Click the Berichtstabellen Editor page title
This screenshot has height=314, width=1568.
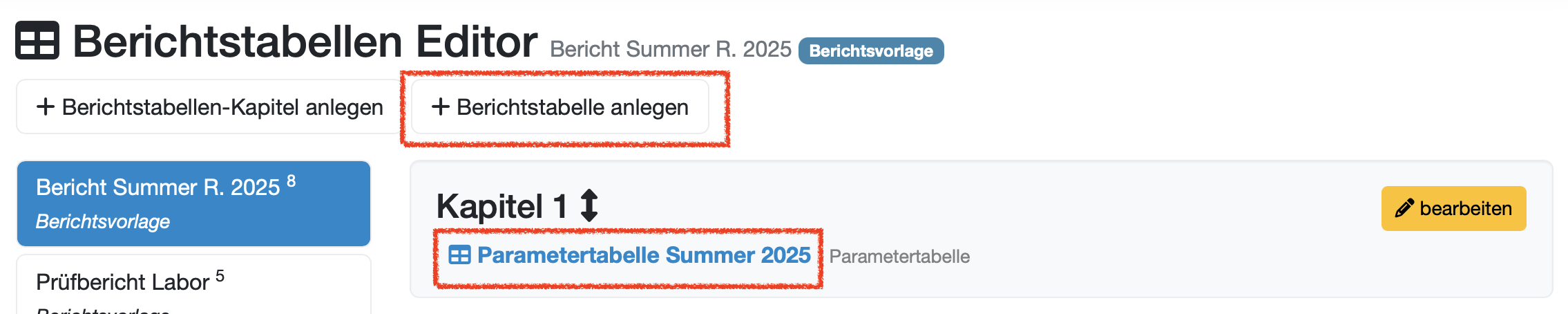point(305,41)
